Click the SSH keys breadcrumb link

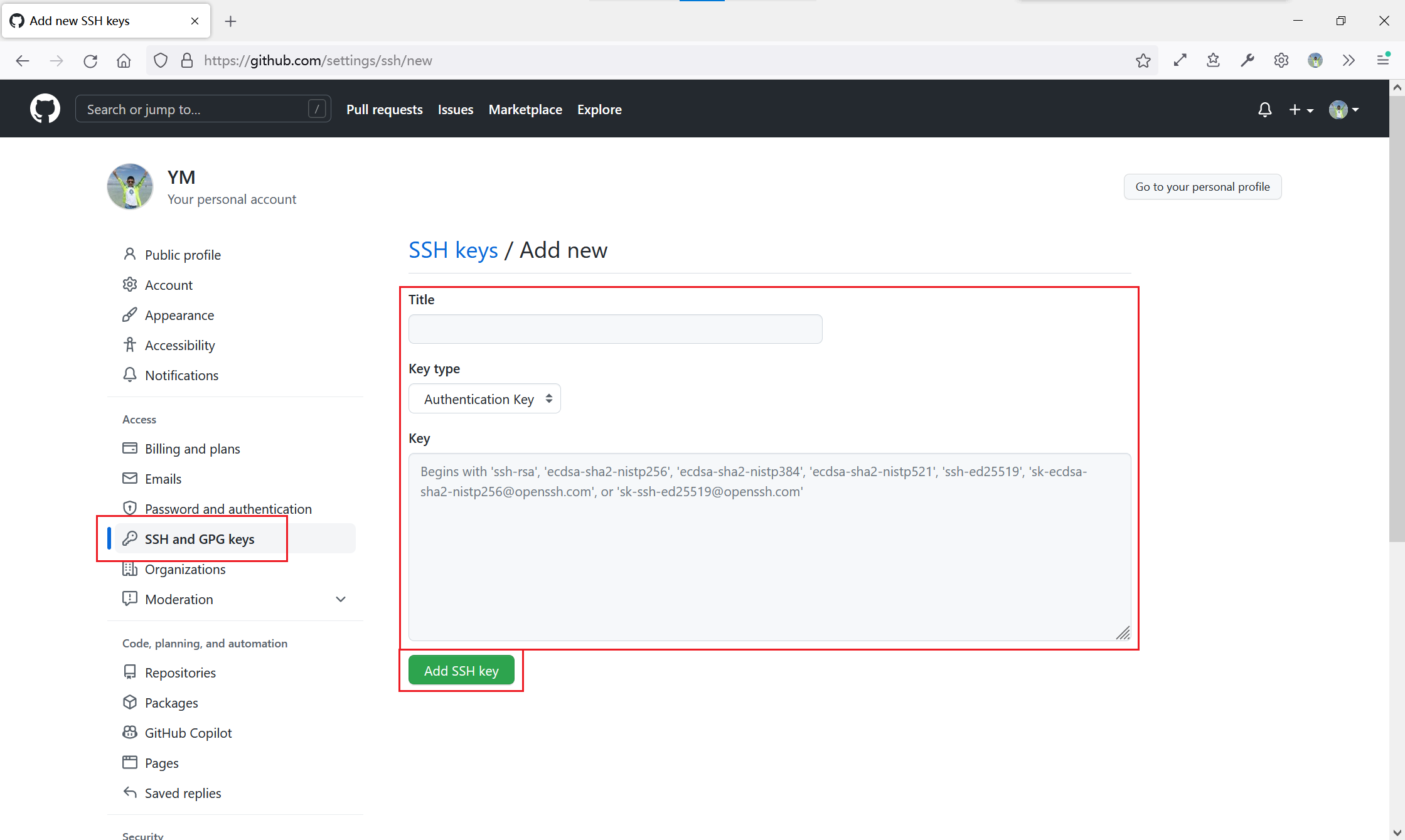[453, 250]
